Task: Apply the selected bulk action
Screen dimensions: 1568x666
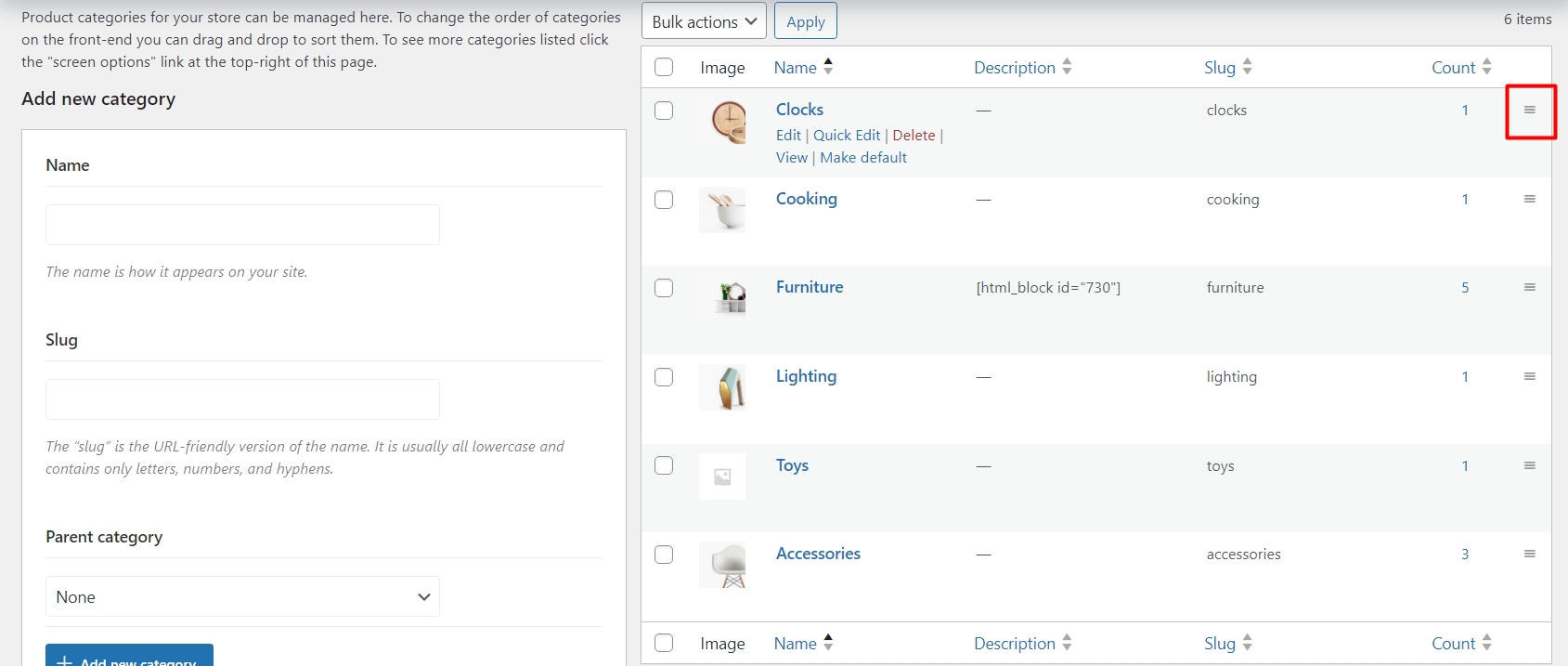Action: 806,21
